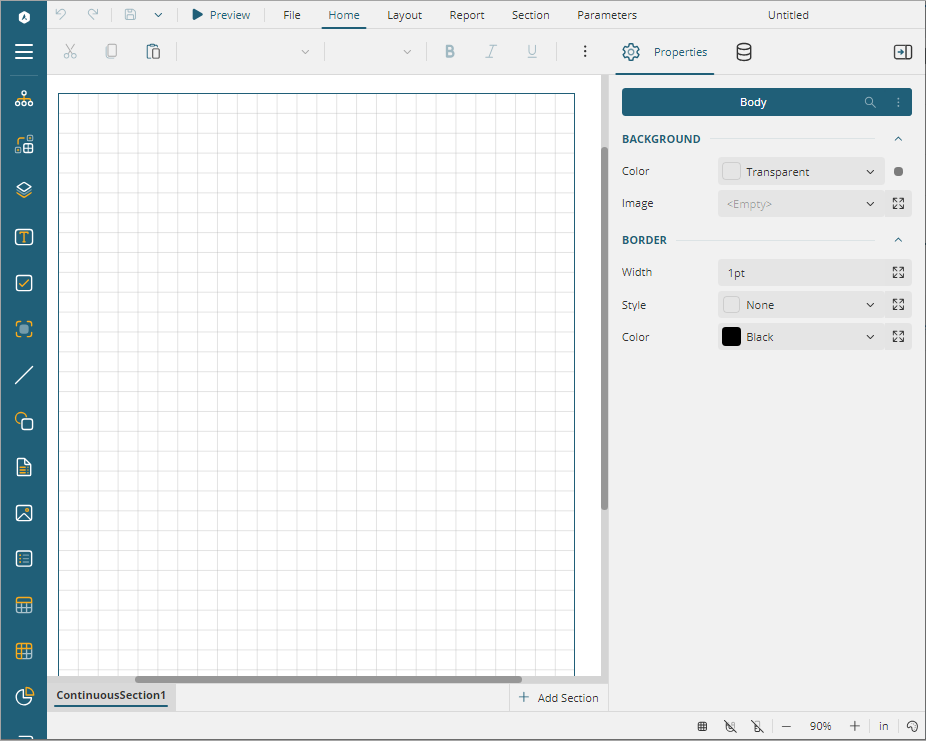Select the Chart report item tool
The width and height of the screenshot is (926, 741).
(x=24, y=697)
